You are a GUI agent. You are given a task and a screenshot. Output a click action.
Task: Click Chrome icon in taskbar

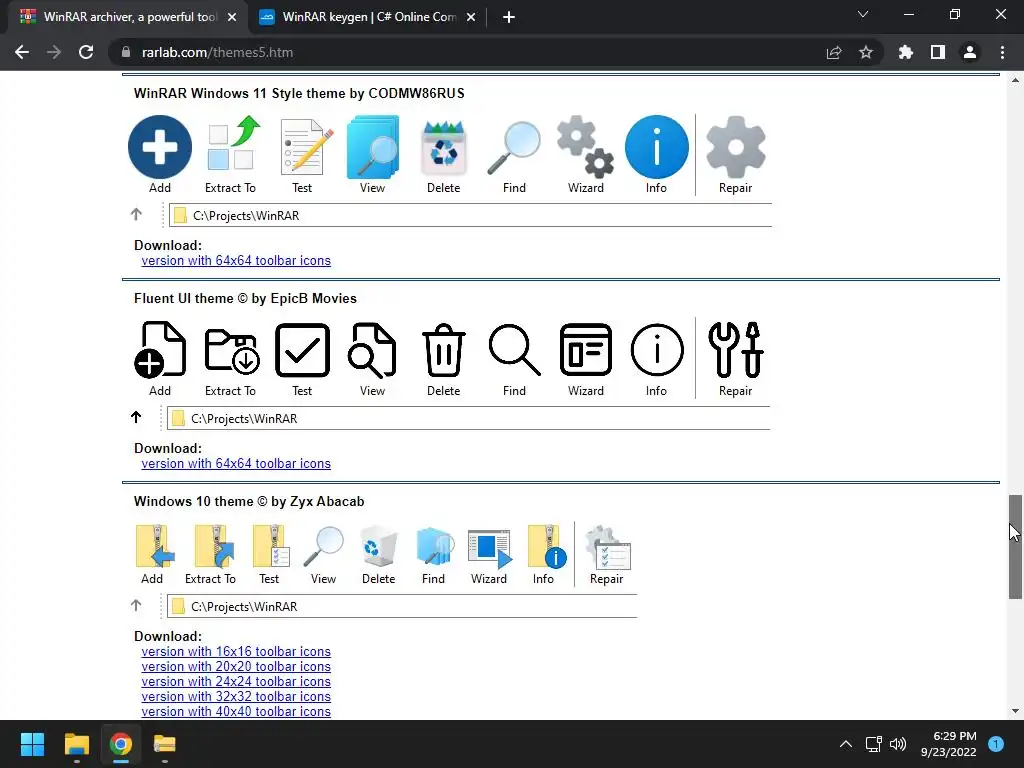pos(121,744)
